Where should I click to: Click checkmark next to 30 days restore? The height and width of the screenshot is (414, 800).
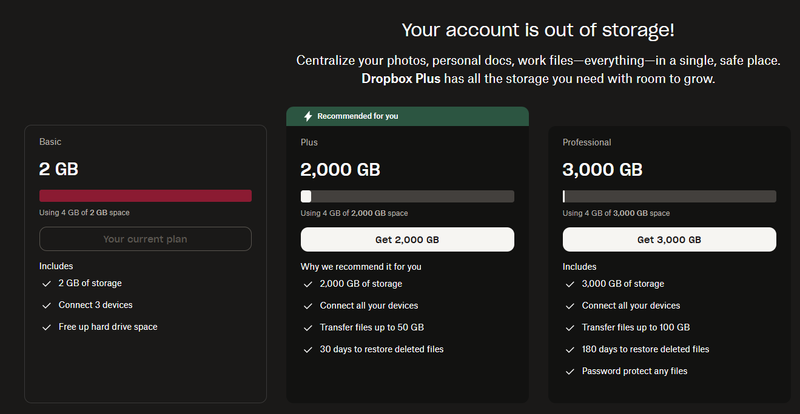308,349
